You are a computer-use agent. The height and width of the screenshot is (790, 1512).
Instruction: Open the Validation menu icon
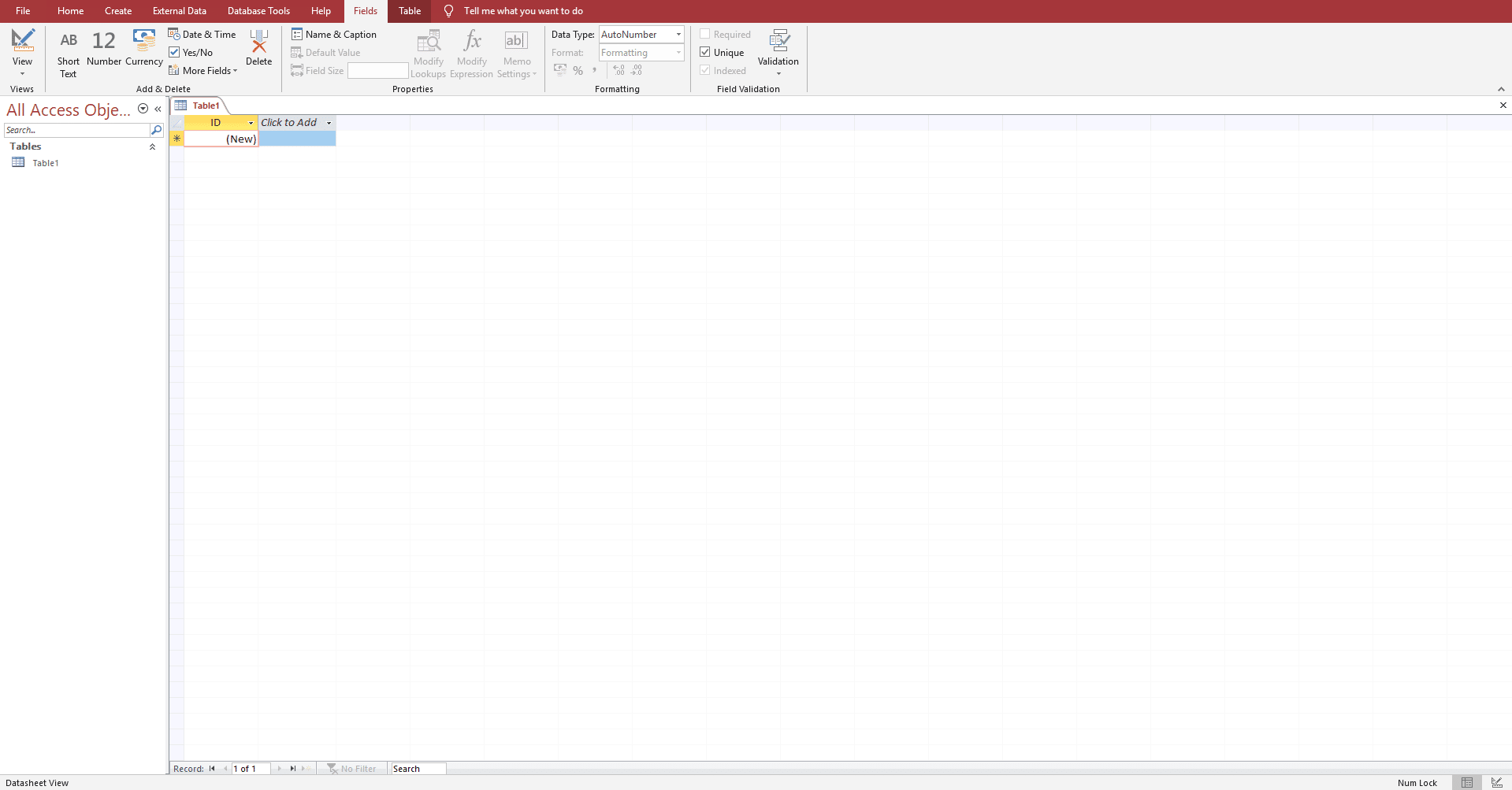pyautogui.click(x=778, y=41)
